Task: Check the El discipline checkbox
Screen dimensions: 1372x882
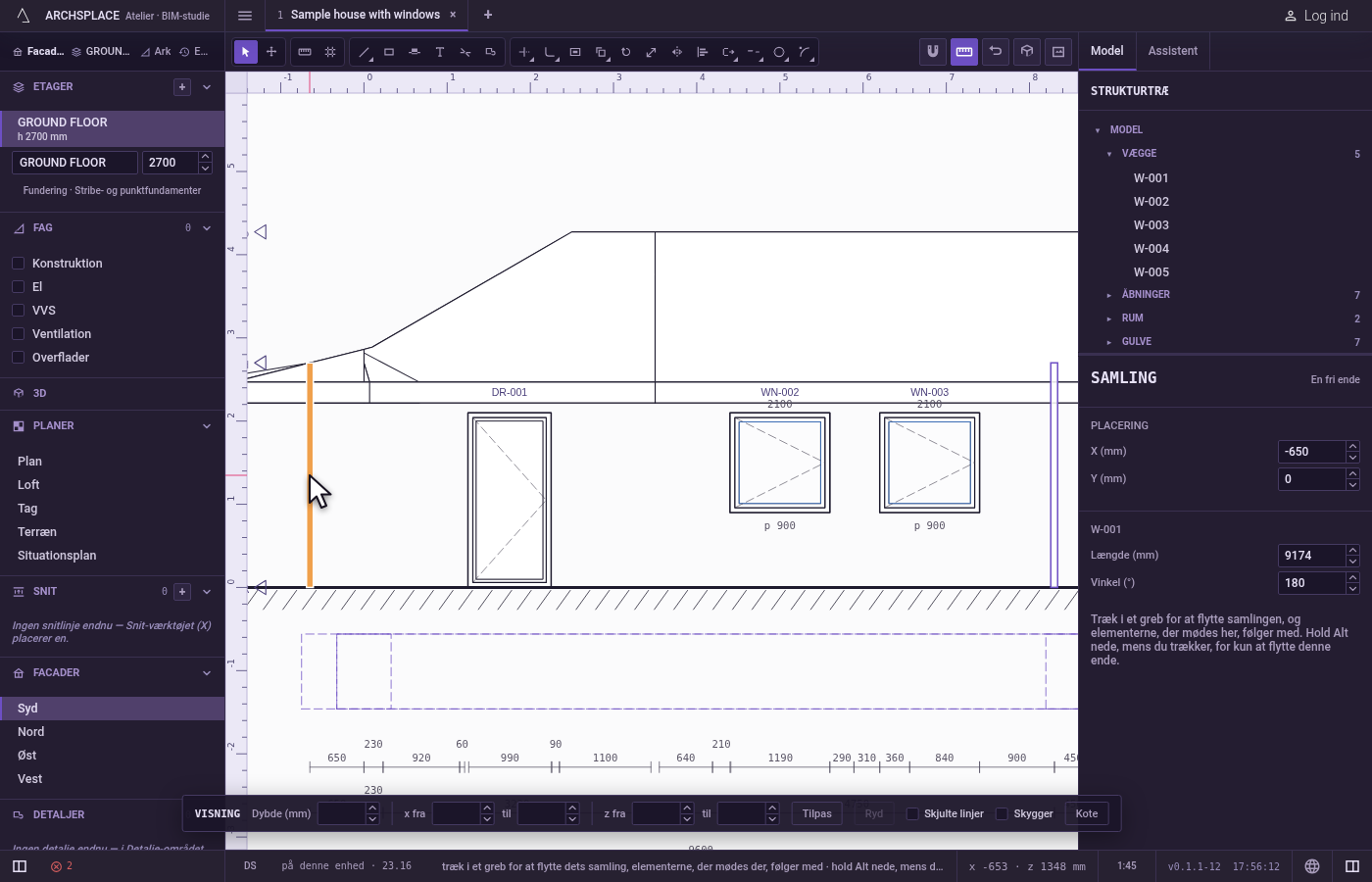Action: pyautogui.click(x=18, y=287)
